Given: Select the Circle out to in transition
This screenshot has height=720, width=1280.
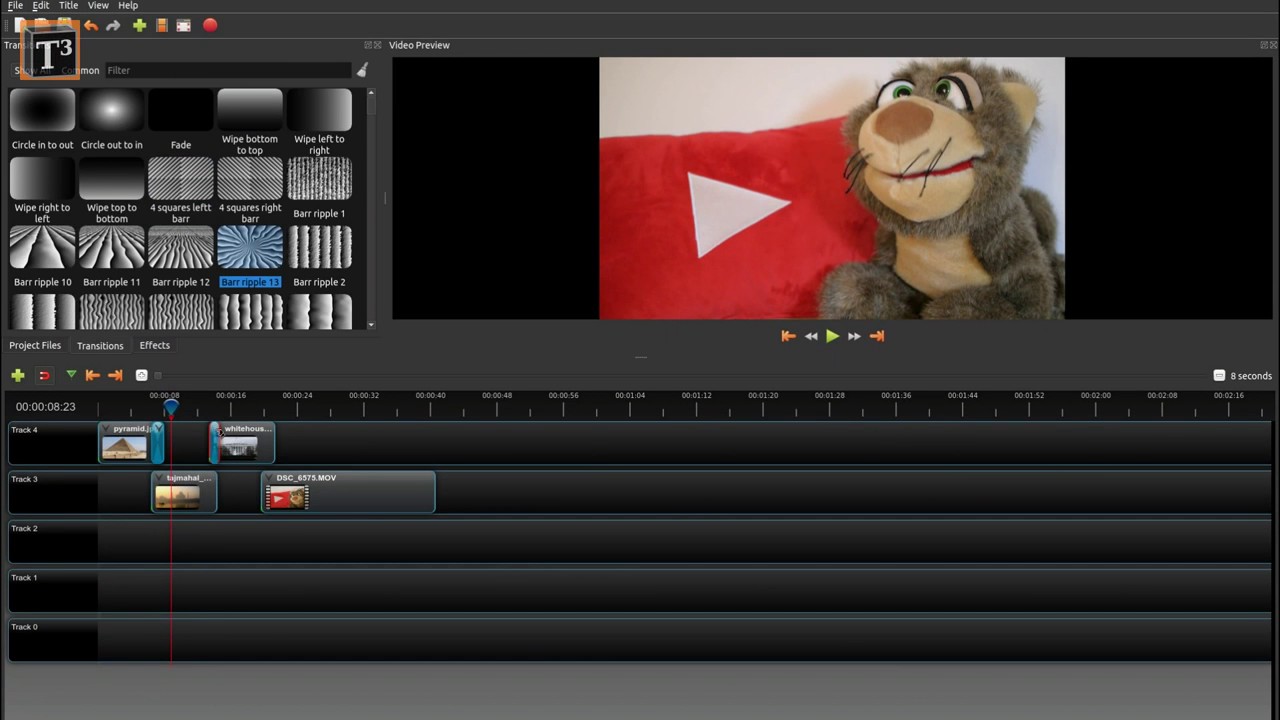Looking at the screenshot, I should (111, 120).
